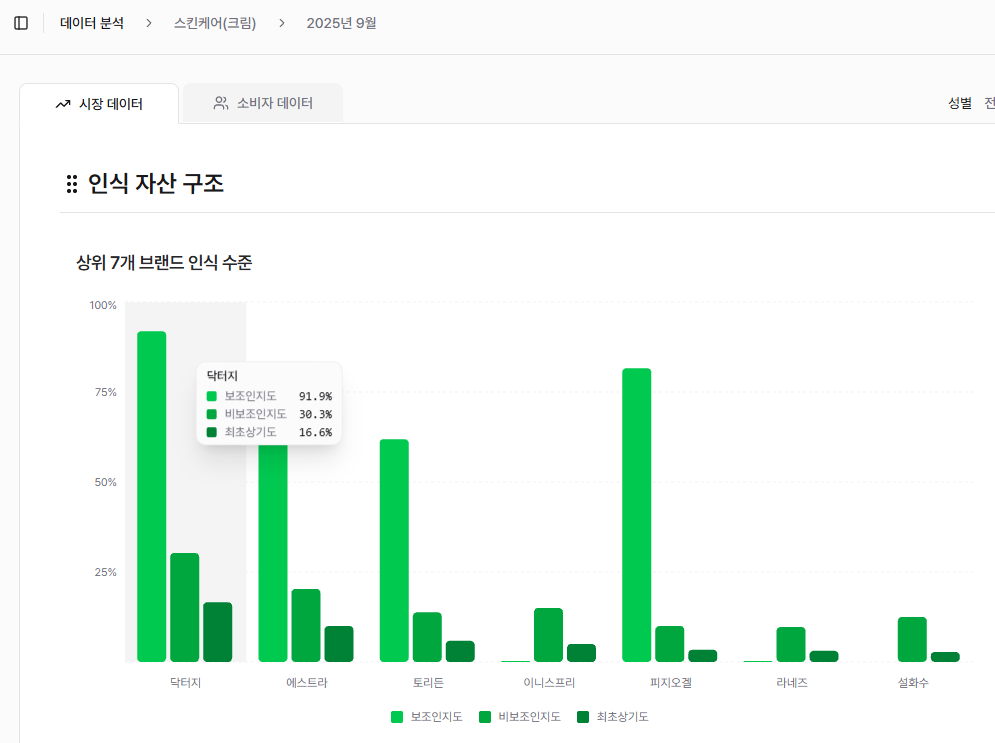Click the 100% y-axis label
The image size is (995, 743).
(x=103, y=305)
